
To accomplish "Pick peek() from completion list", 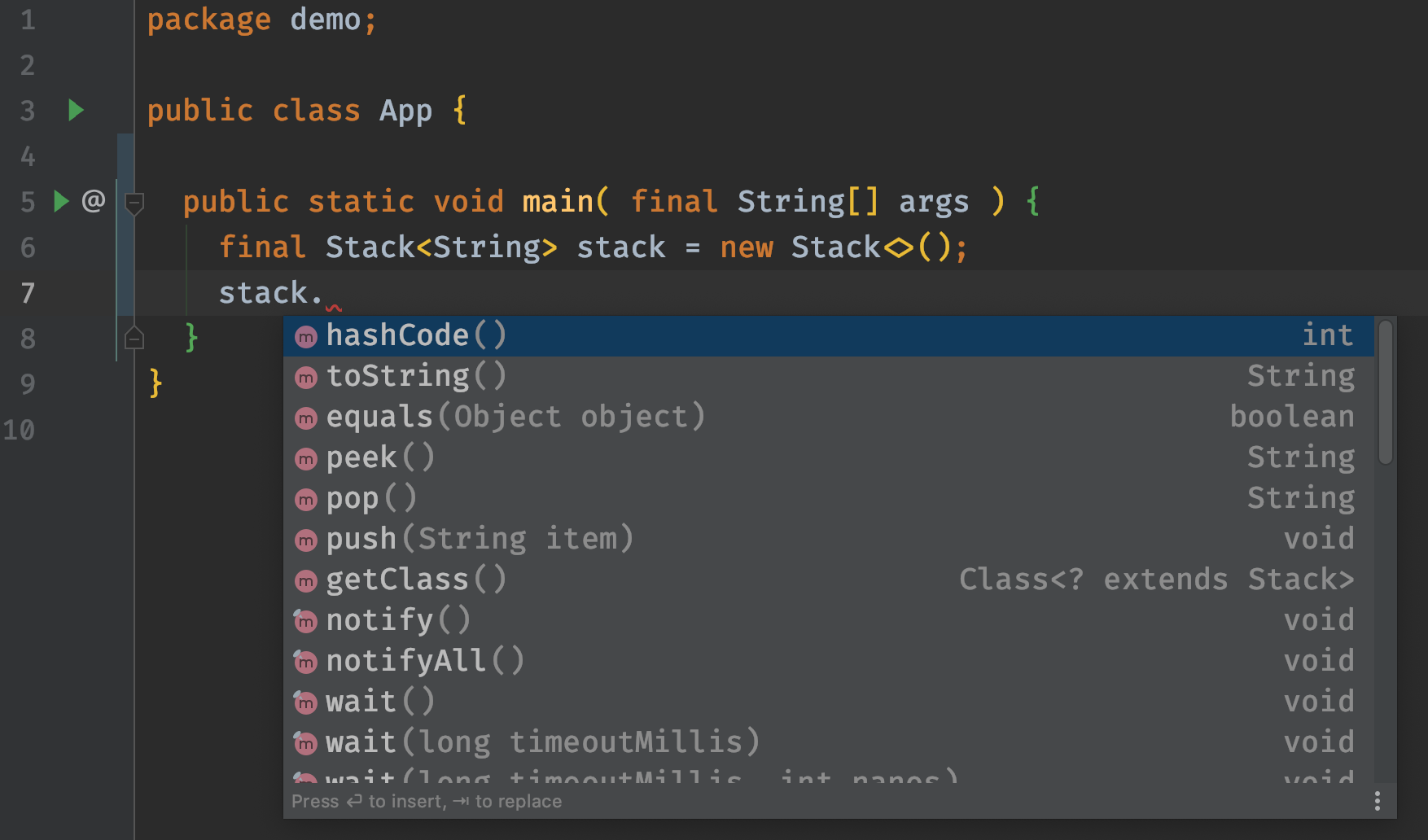I will click(x=828, y=457).
